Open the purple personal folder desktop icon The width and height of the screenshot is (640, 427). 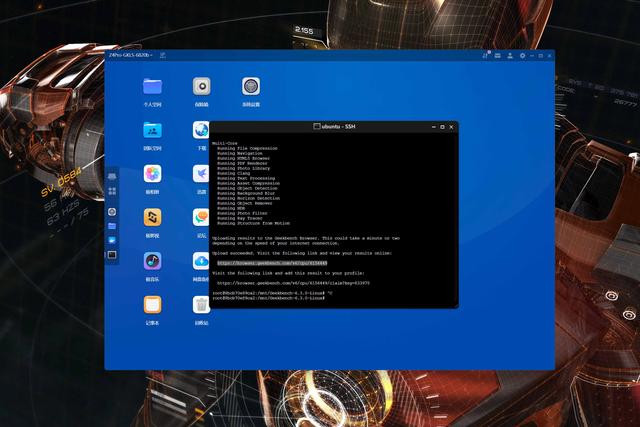tap(153, 87)
